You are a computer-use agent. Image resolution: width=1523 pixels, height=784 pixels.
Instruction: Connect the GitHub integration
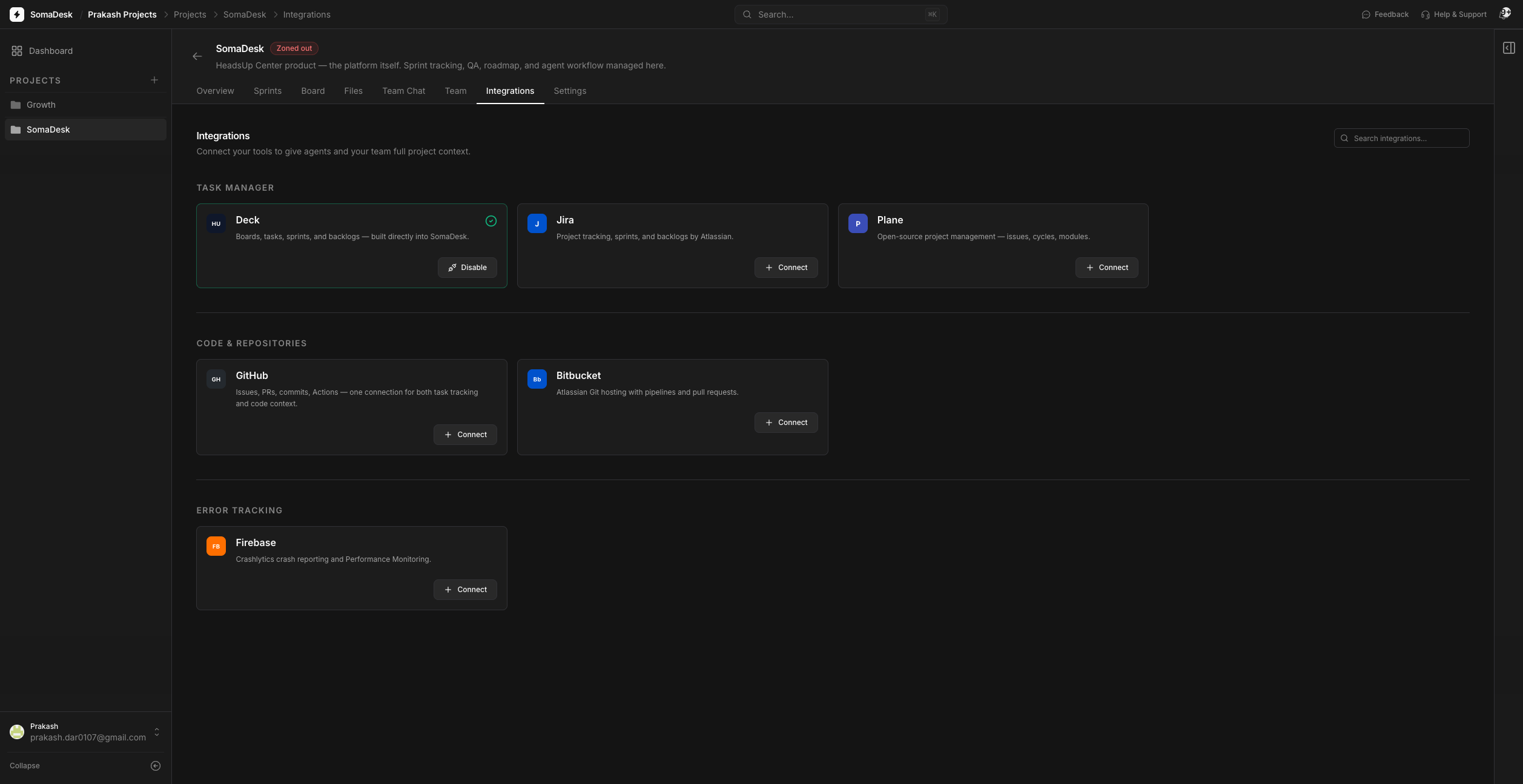click(465, 435)
